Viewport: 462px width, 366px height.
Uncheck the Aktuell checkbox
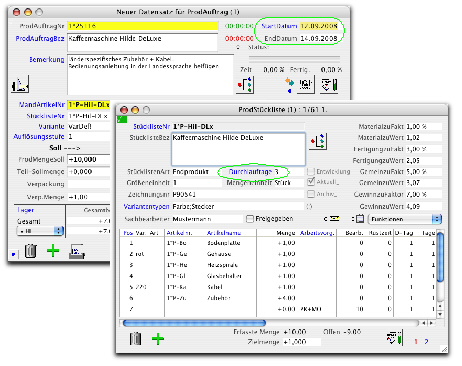coord(311,182)
